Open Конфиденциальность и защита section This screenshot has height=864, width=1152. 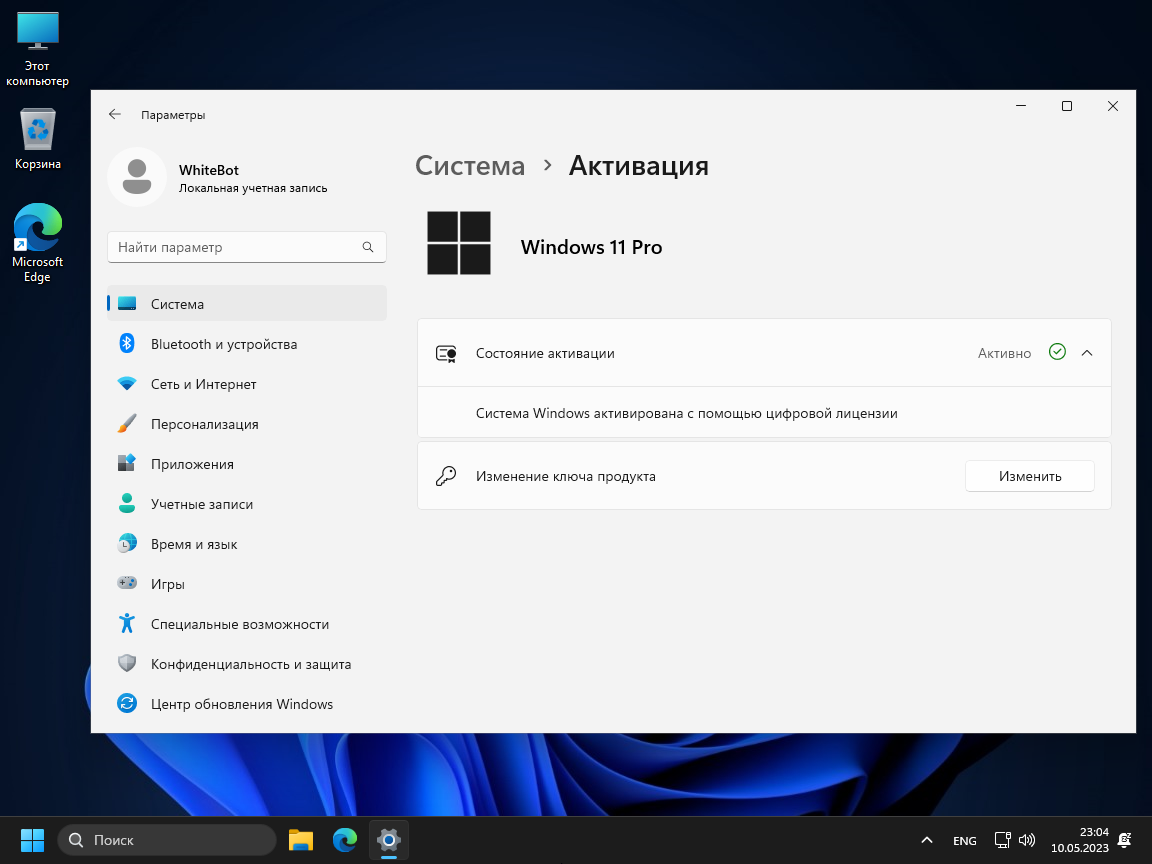click(250, 664)
